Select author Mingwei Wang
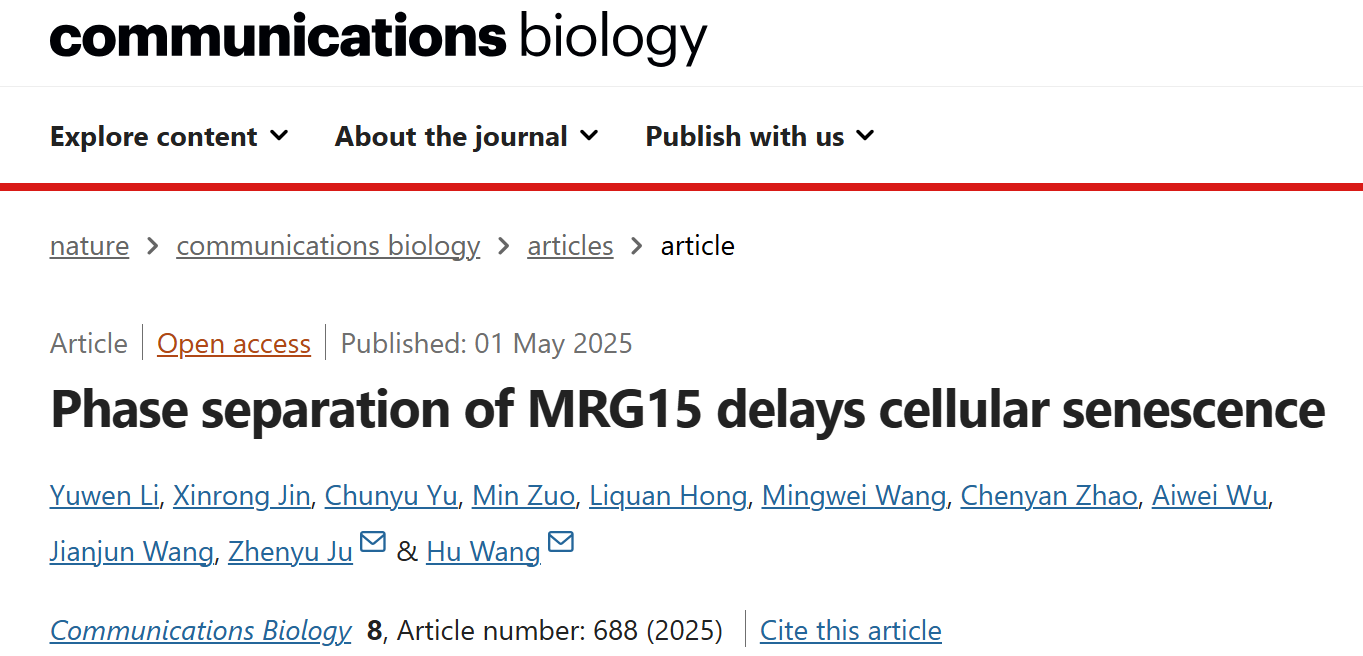The width and height of the screenshot is (1363, 656). point(854,496)
